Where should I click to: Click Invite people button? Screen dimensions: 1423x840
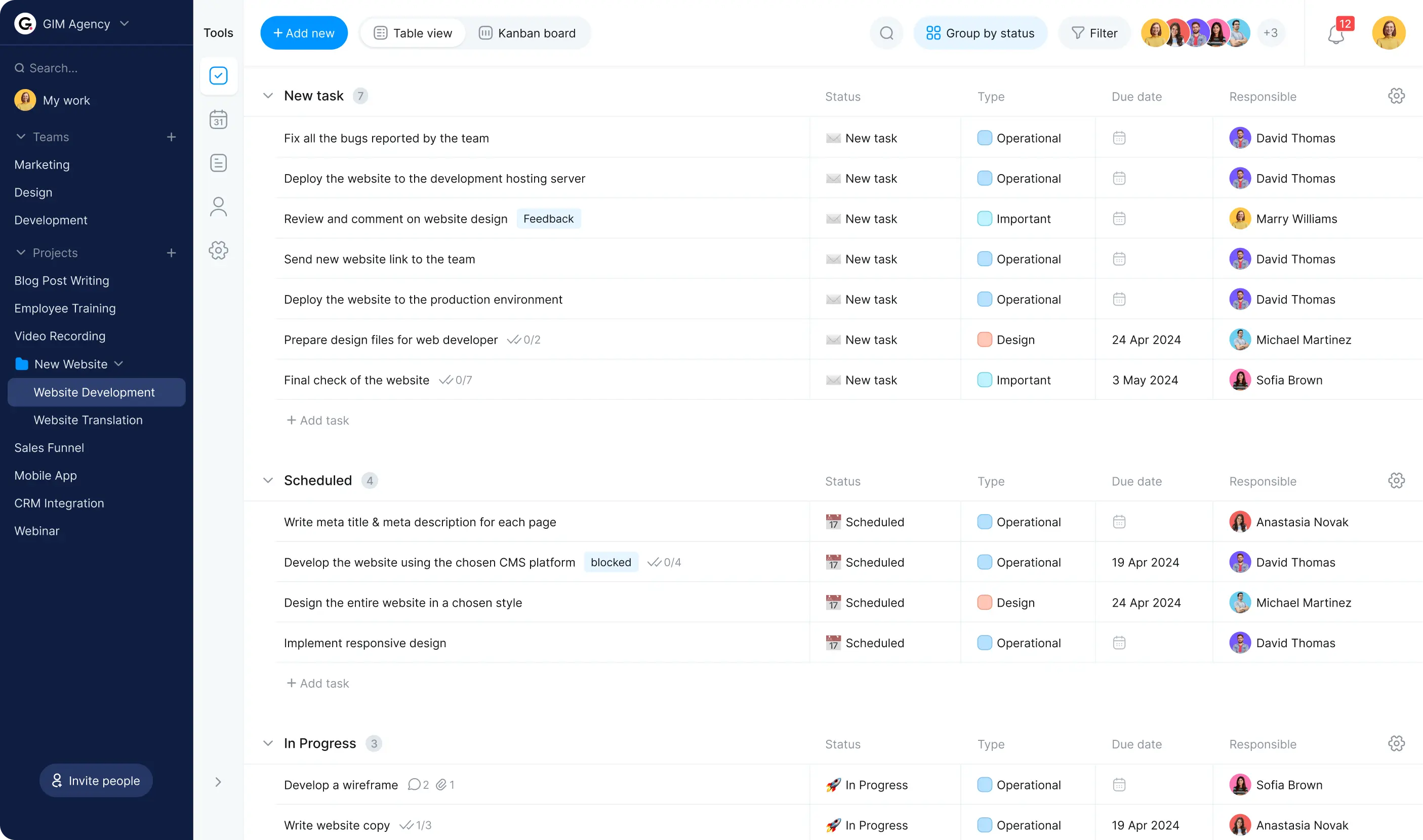pyautogui.click(x=96, y=781)
